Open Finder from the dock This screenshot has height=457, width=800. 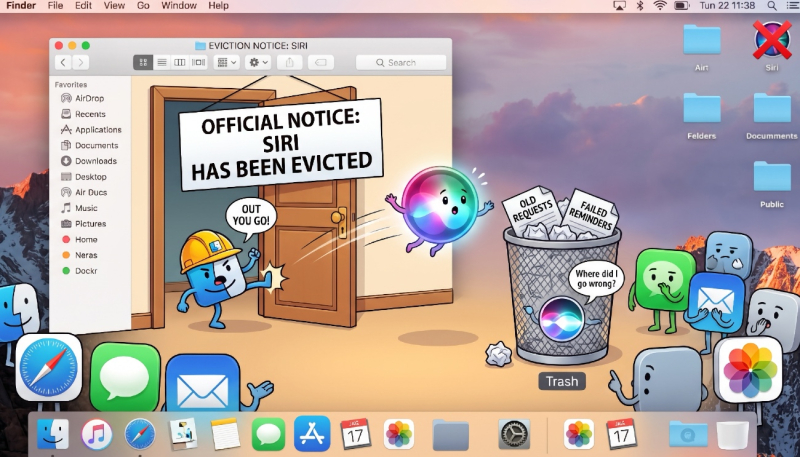[53, 434]
